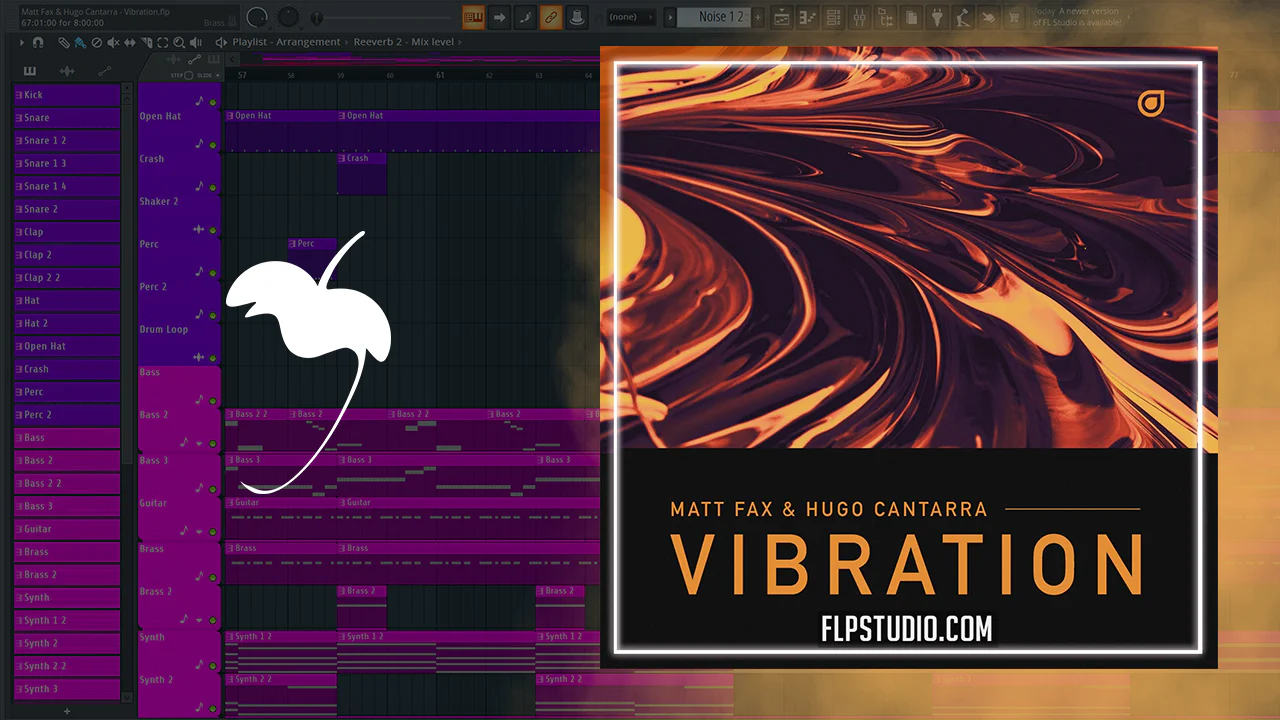The image size is (1280, 720).
Task: Select the Open Hat pattern in picker
Action: (x=67, y=346)
